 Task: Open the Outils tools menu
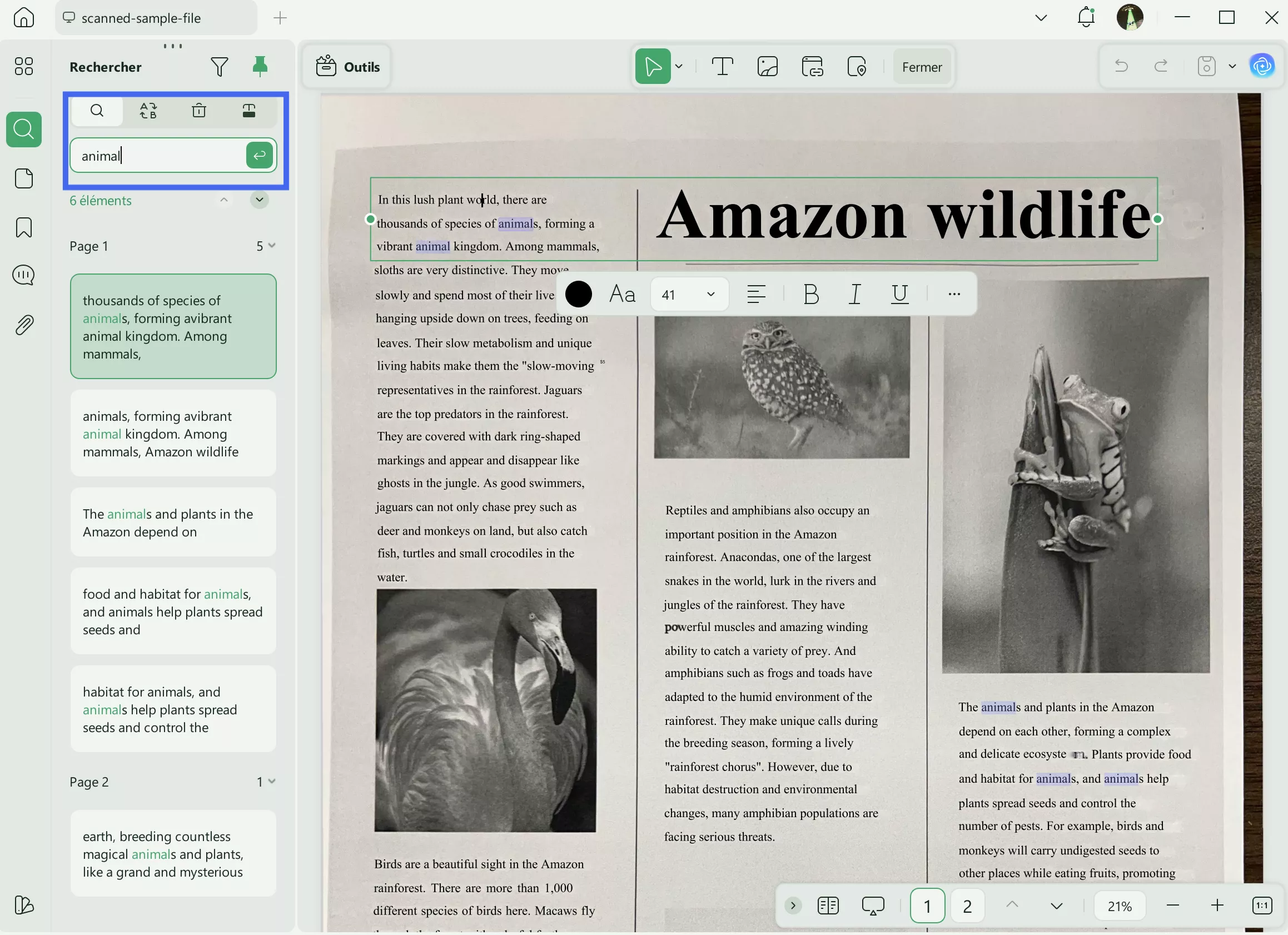point(347,67)
